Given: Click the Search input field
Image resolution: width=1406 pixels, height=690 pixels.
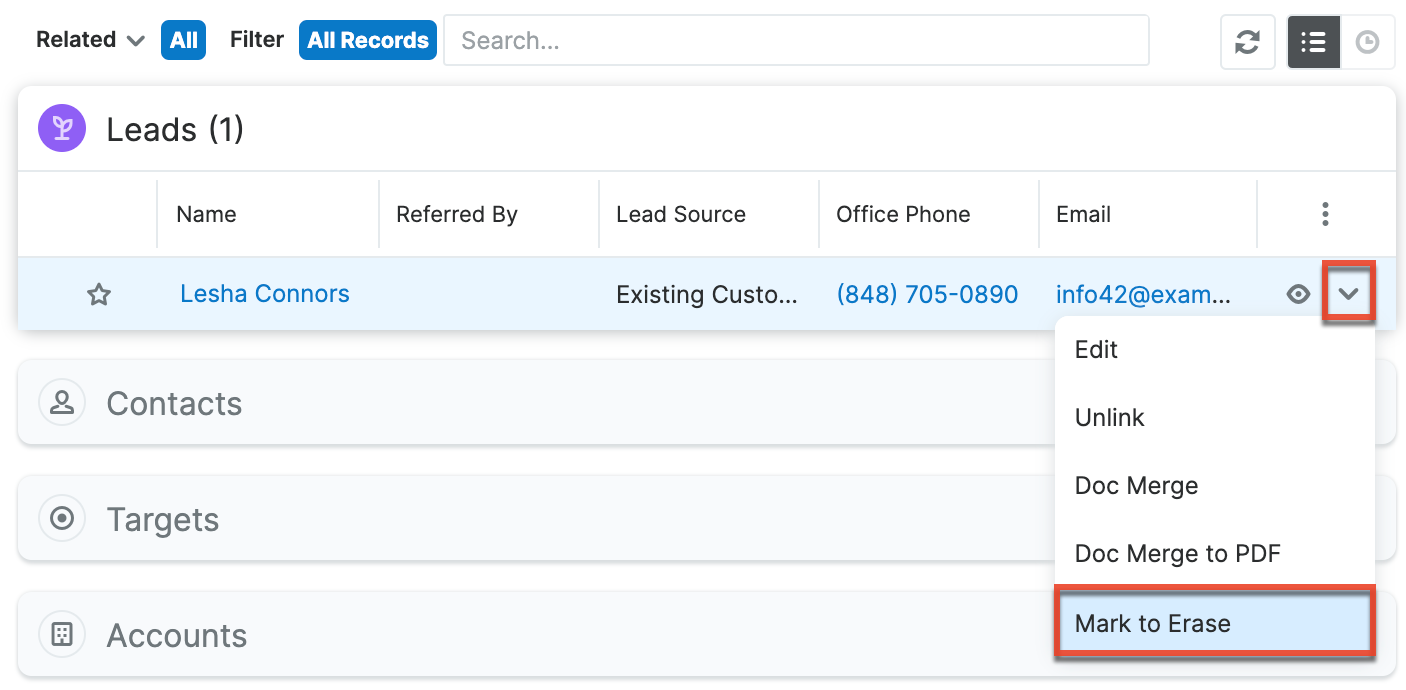Looking at the screenshot, I should 796,40.
